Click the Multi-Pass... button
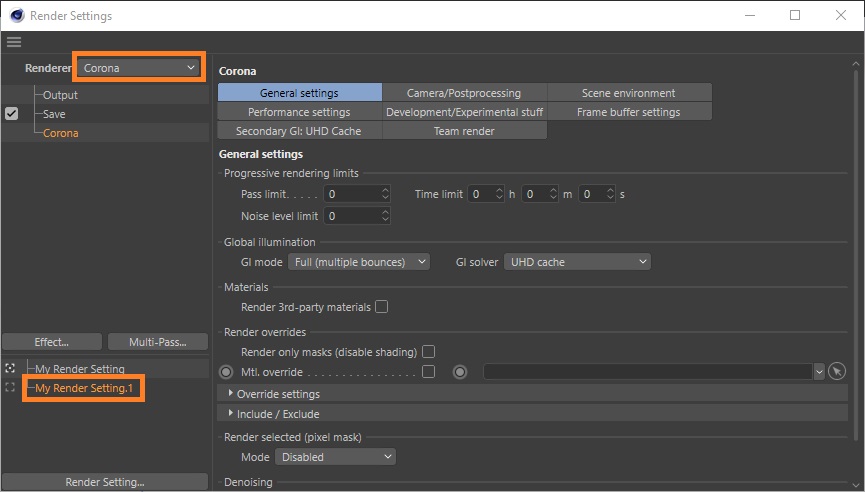This screenshot has width=865, height=492. pyautogui.click(x=157, y=342)
